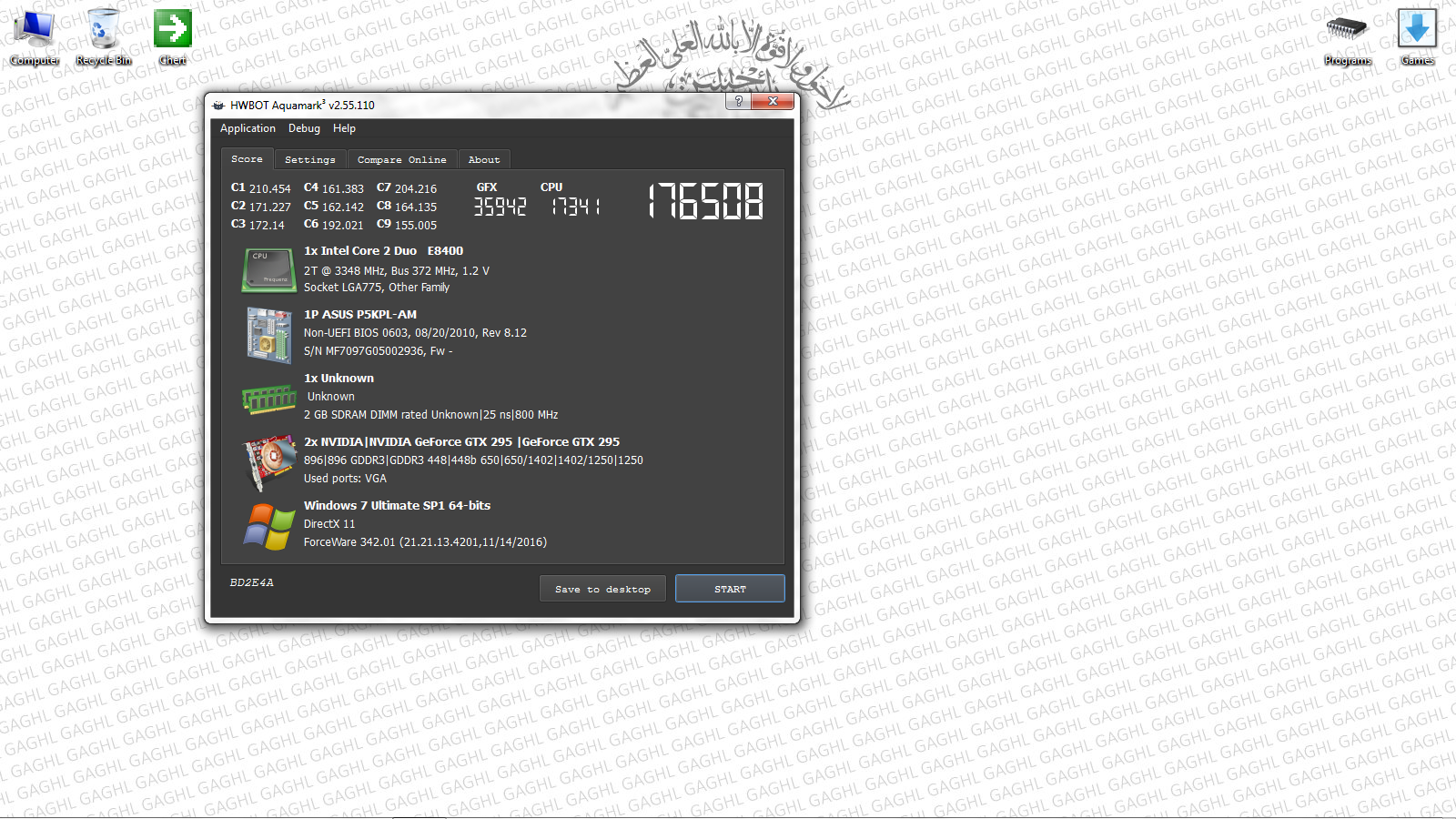The width and height of the screenshot is (1456, 819).
Task: Click the C9 value 155.005
Action: point(416,225)
